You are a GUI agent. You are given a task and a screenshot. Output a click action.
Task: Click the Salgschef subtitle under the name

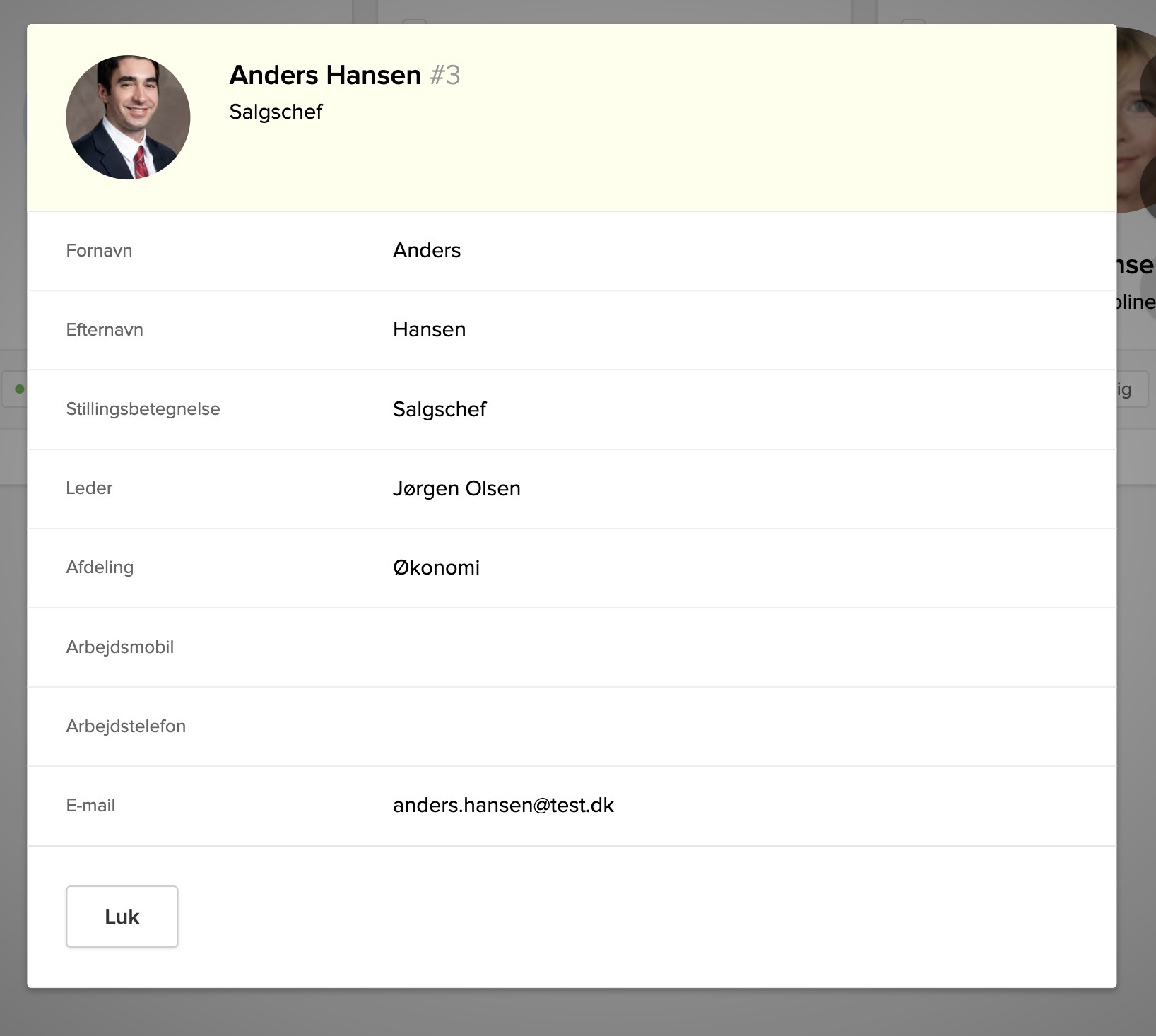276,112
